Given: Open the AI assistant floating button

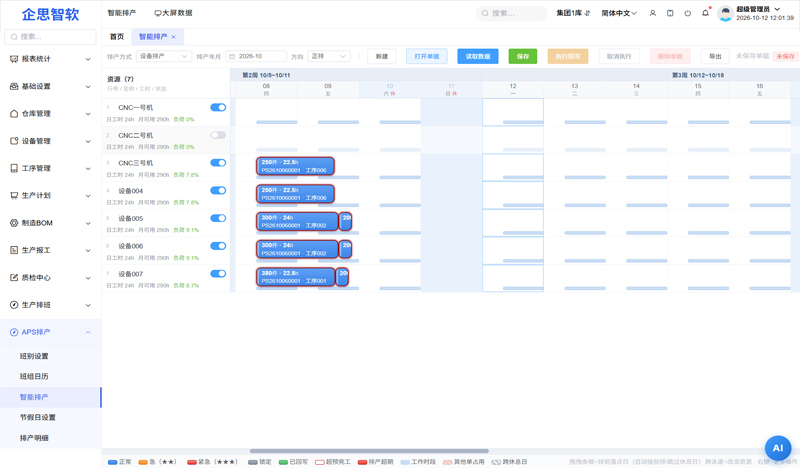Looking at the screenshot, I should pos(778,449).
